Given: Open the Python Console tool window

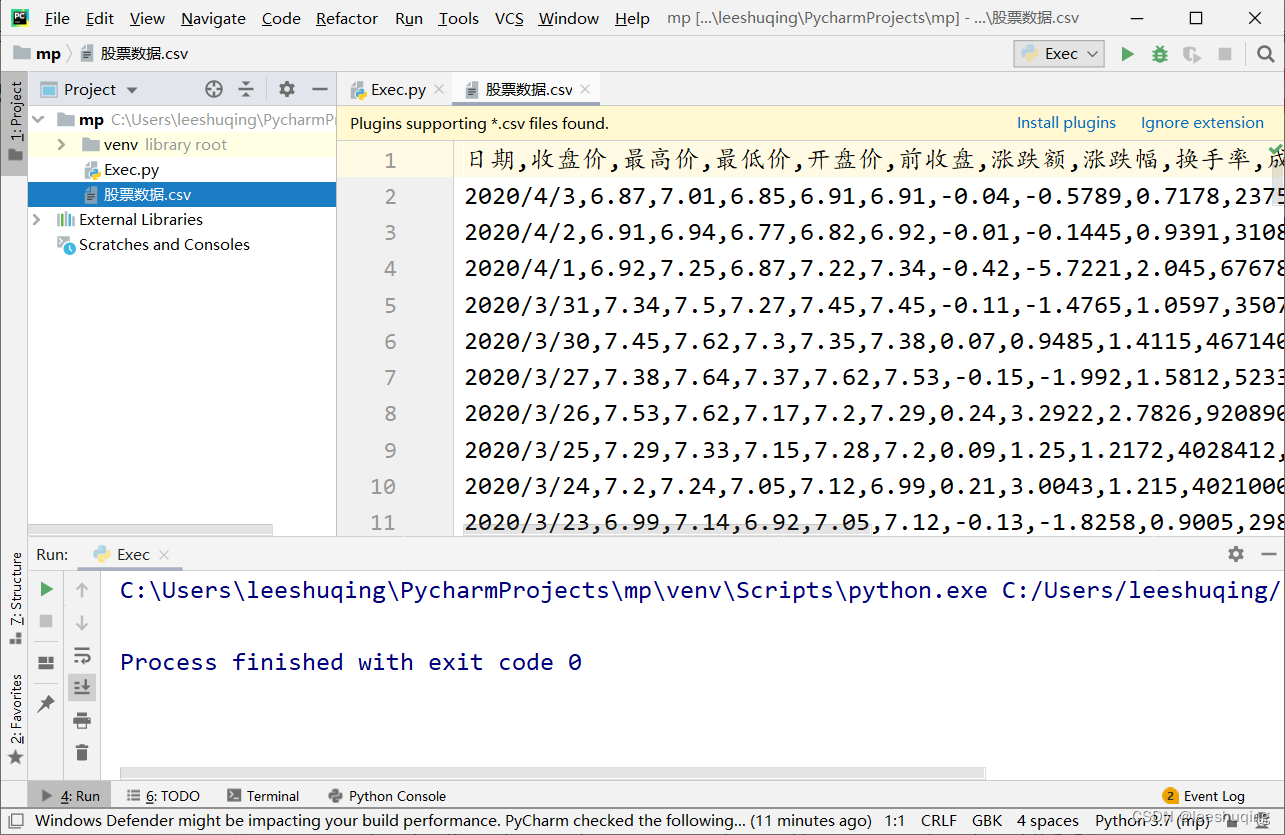Looking at the screenshot, I should coord(387,796).
